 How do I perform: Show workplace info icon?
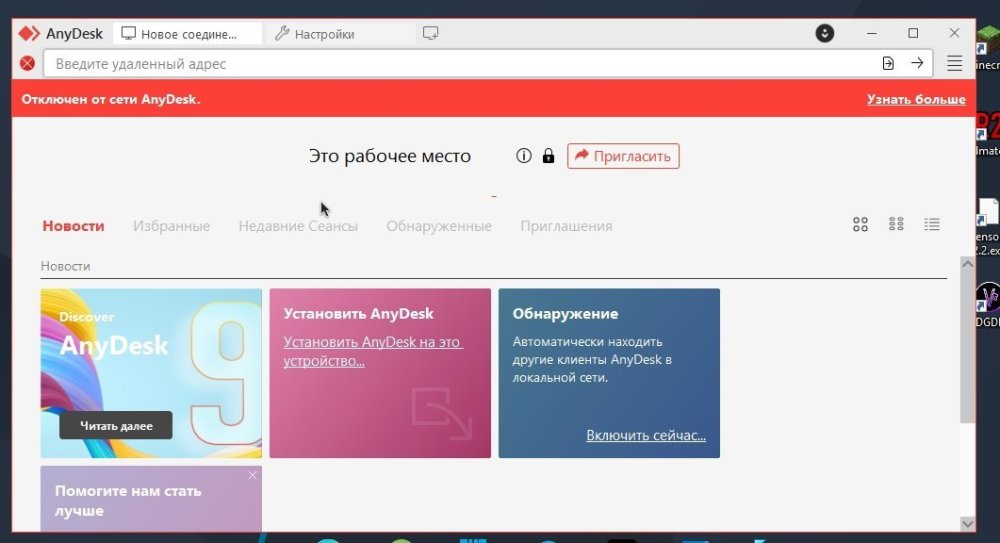click(x=524, y=156)
